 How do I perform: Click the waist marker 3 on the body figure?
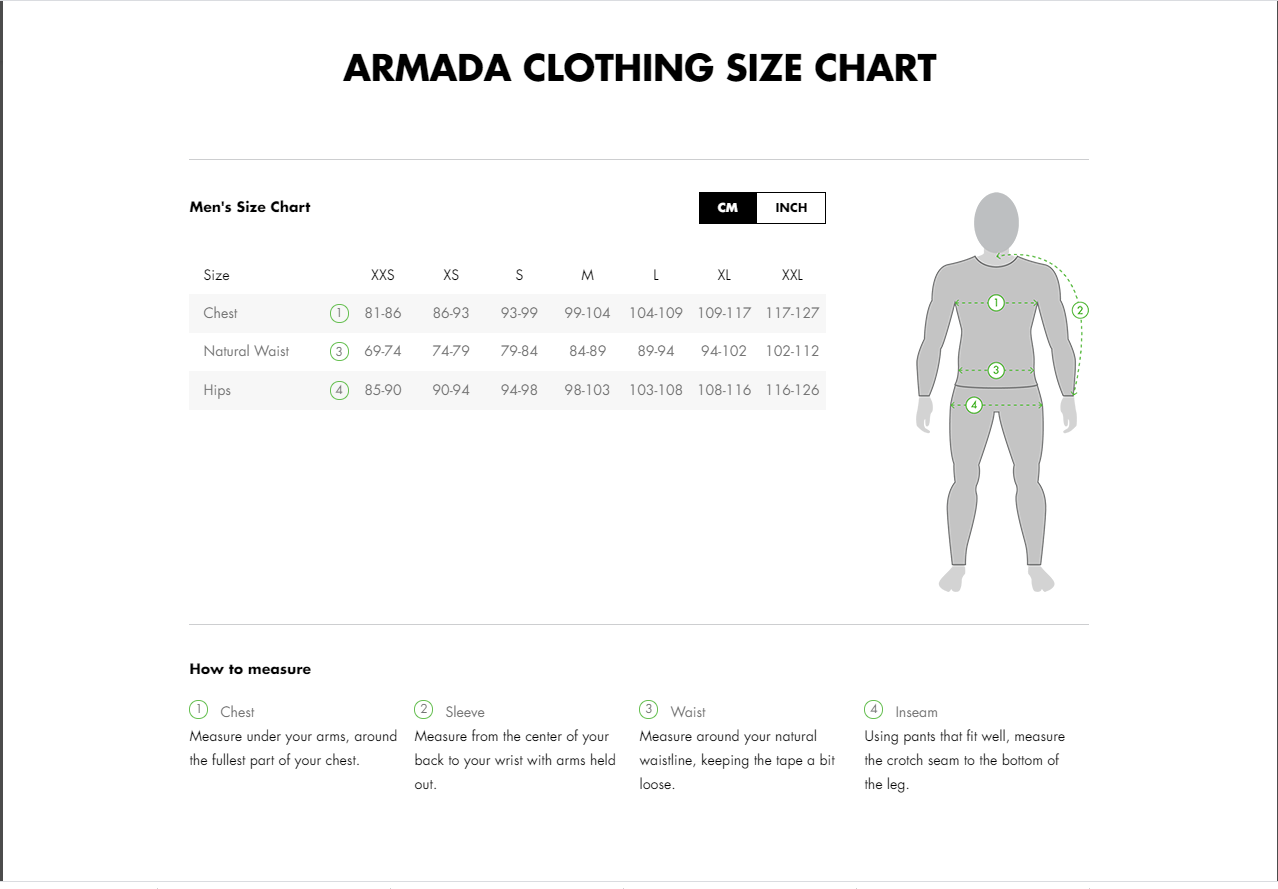(995, 370)
